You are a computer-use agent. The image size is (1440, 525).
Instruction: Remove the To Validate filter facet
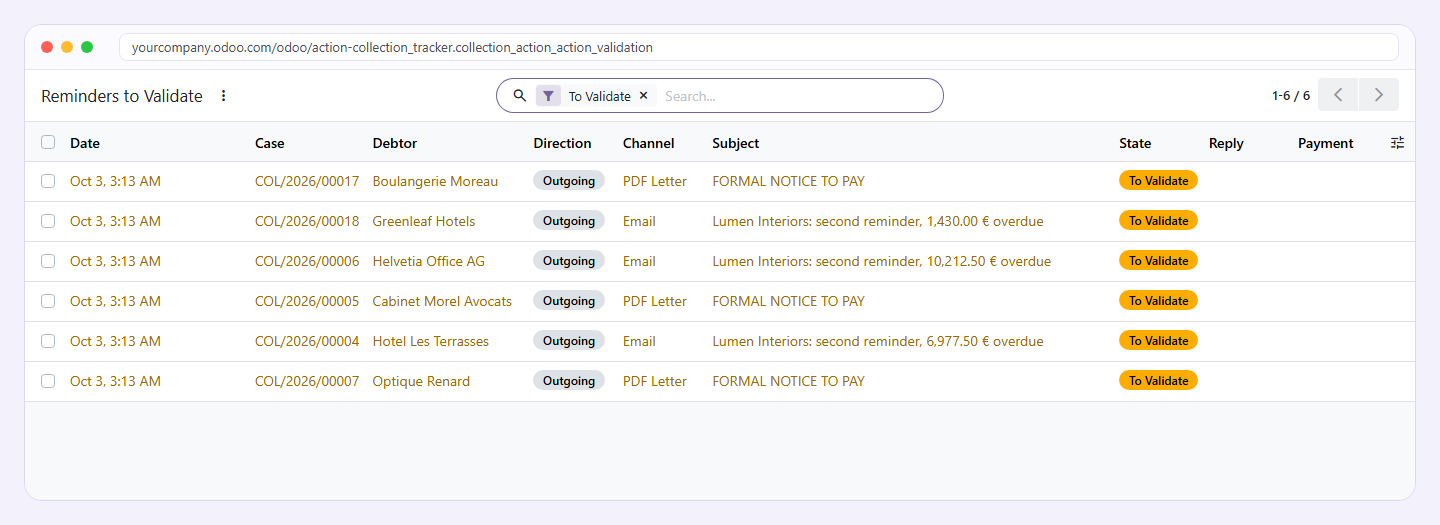click(x=643, y=96)
